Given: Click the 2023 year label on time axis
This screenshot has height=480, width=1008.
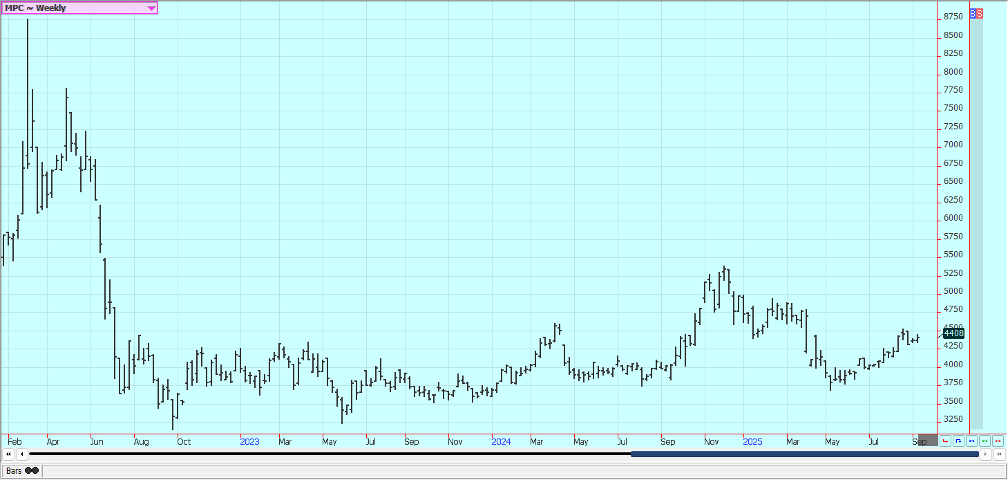Looking at the screenshot, I should [249, 442].
